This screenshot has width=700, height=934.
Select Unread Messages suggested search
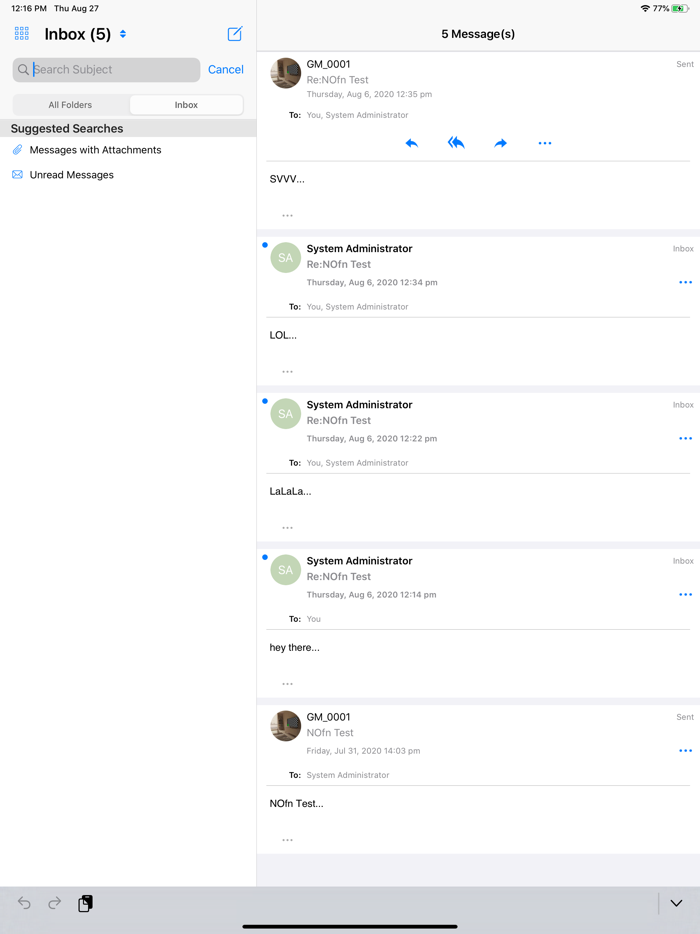[x=71, y=175]
